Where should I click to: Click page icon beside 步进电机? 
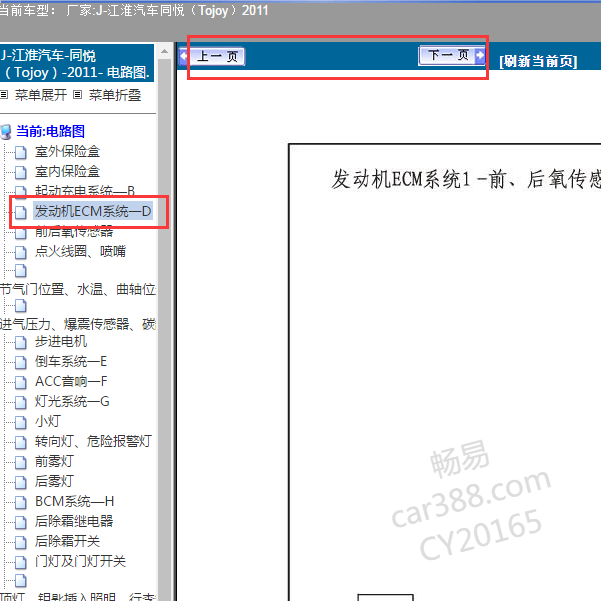coord(21,342)
